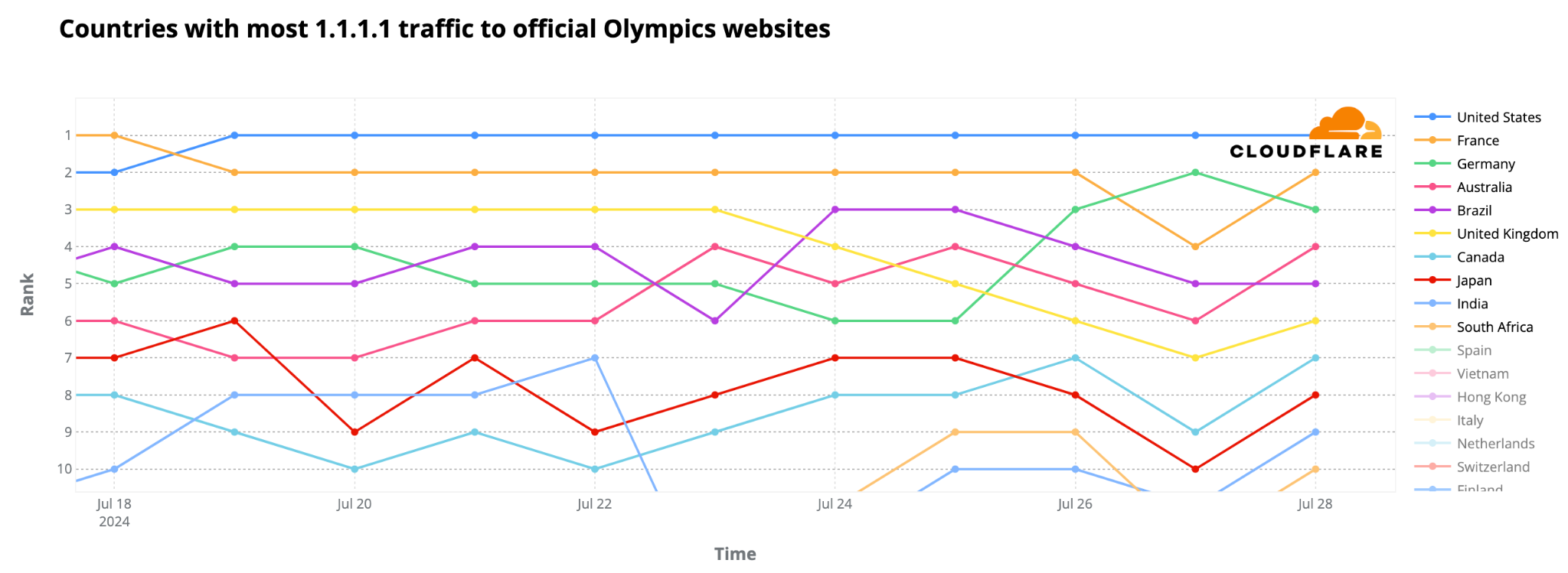The width and height of the screenshot is (1568, 573).
Task: Click Brazil's rank 6 data point
Action: coord(715,321)
